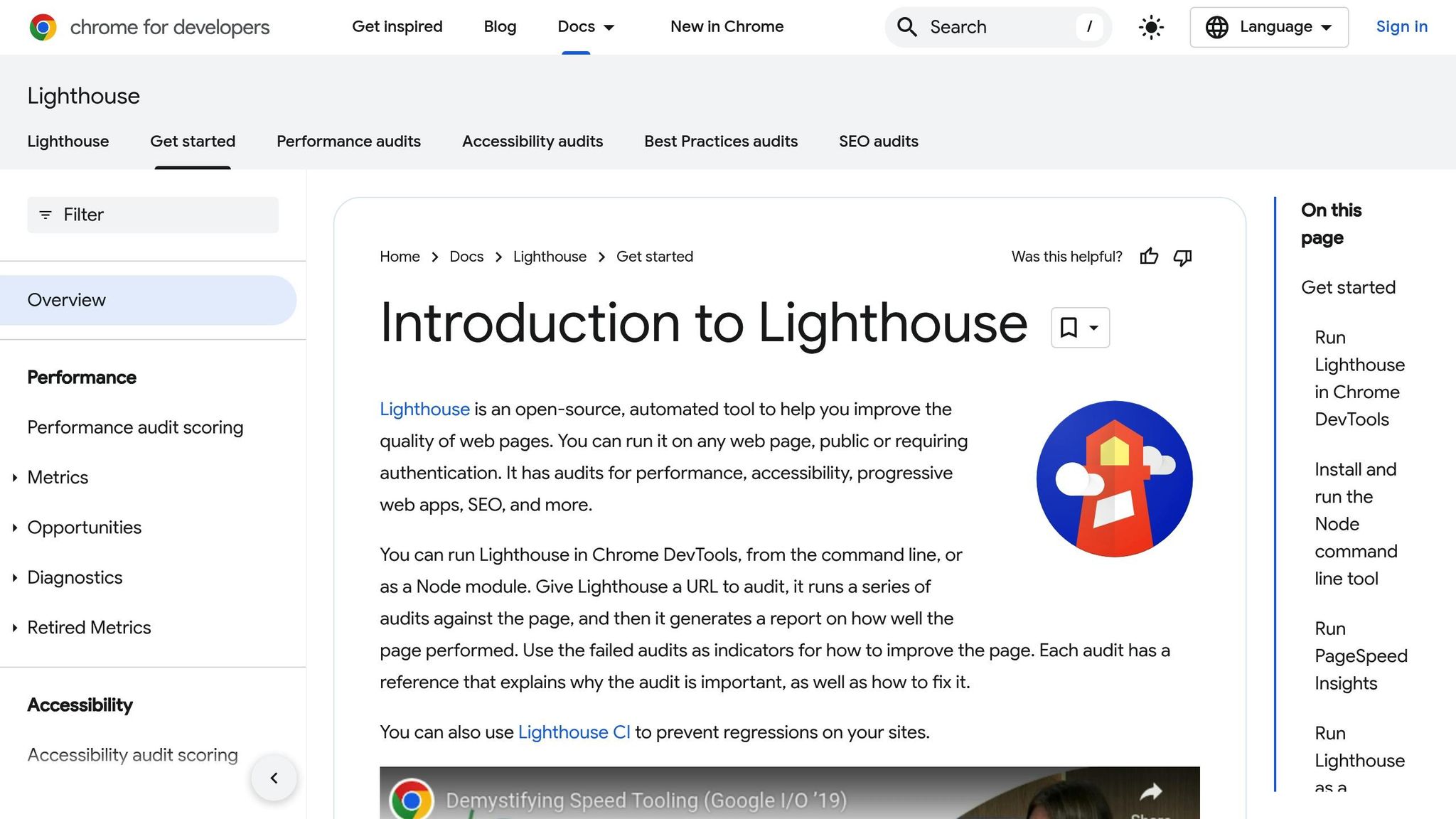Open Accessibility audit scoring sidebar link
This screenshot has height=819, width=1456.
point(132,755)
